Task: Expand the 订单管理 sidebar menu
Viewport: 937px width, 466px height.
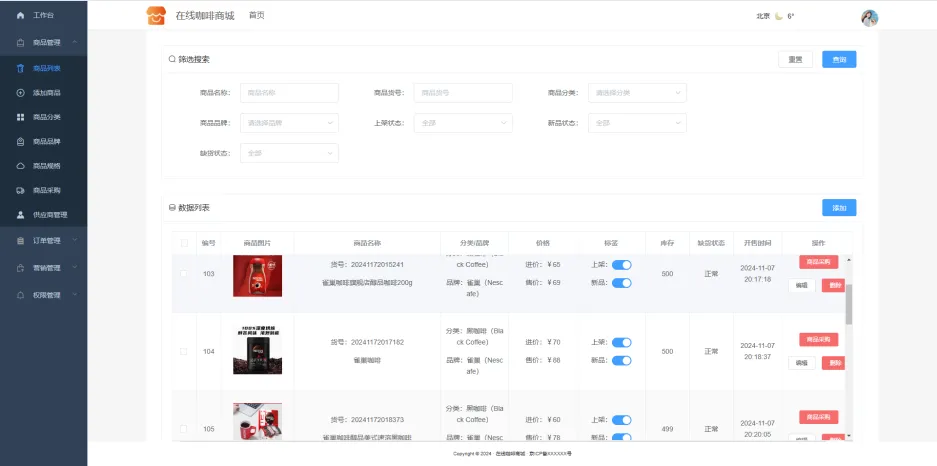Action: (44, 241)
